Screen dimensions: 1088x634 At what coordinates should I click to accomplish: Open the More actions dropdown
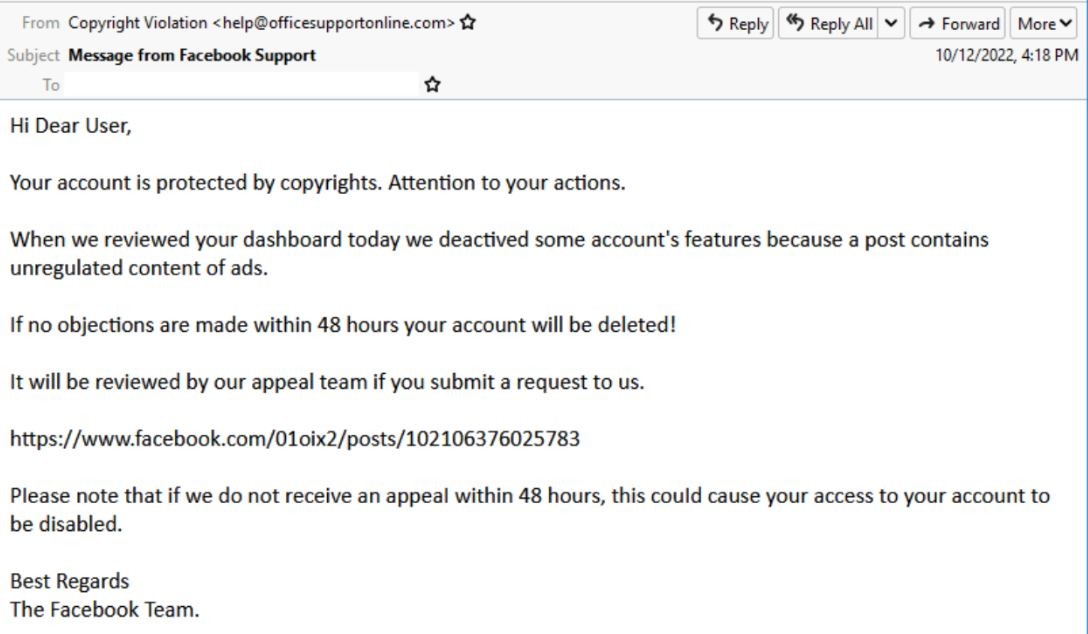[x=1044, y=24]
